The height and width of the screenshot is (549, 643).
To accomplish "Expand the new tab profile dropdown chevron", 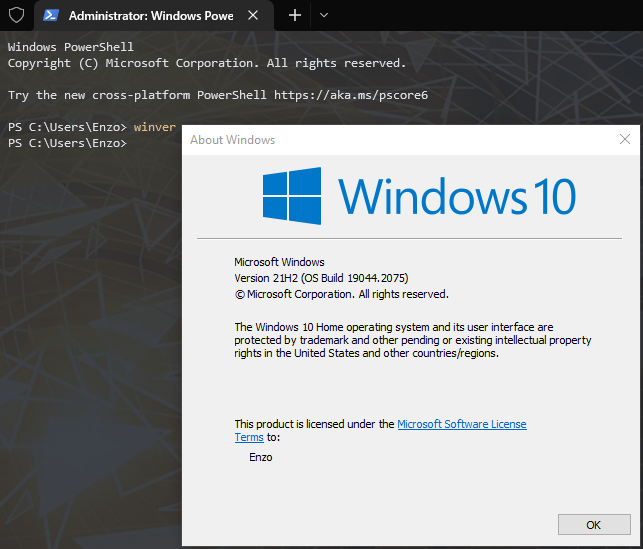I will click(x=324, y=16).
